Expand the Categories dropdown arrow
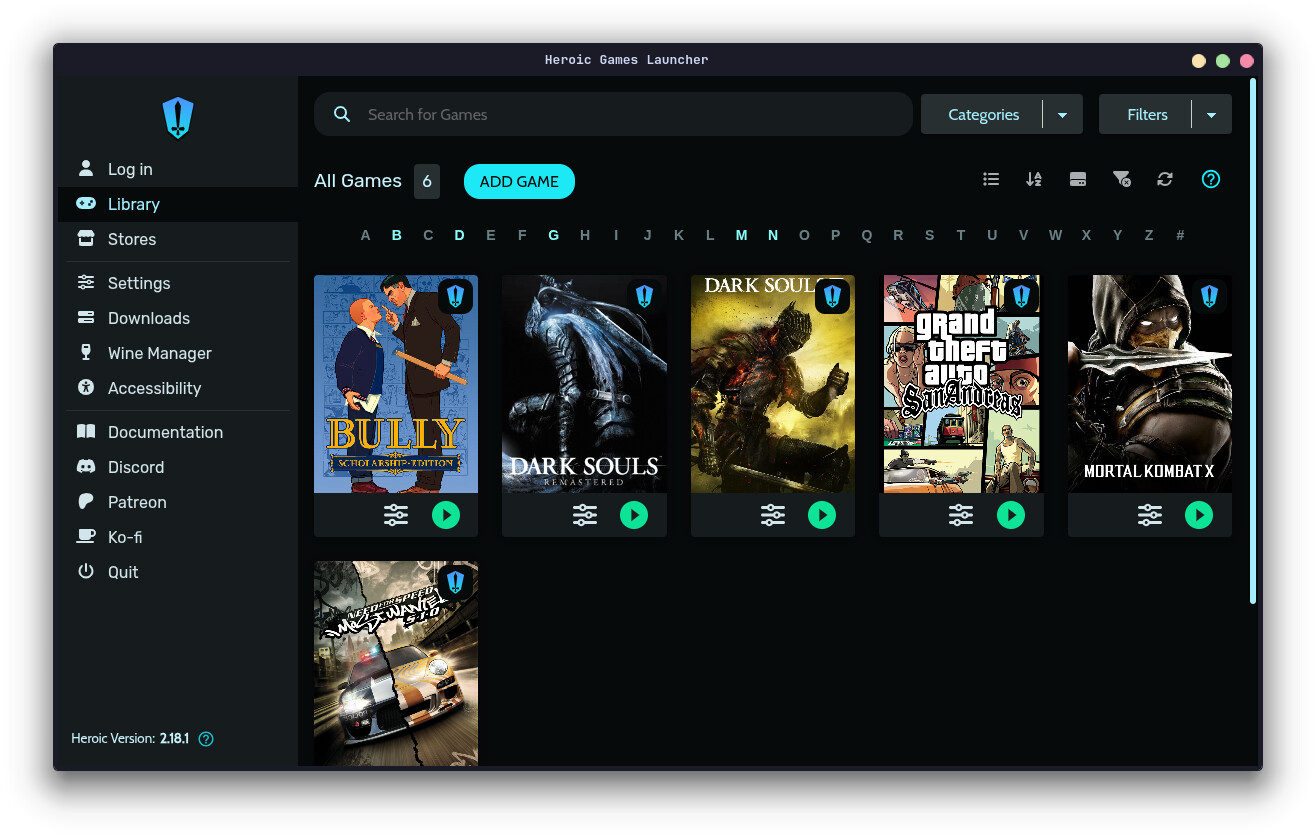 [x=1062, y=115]
